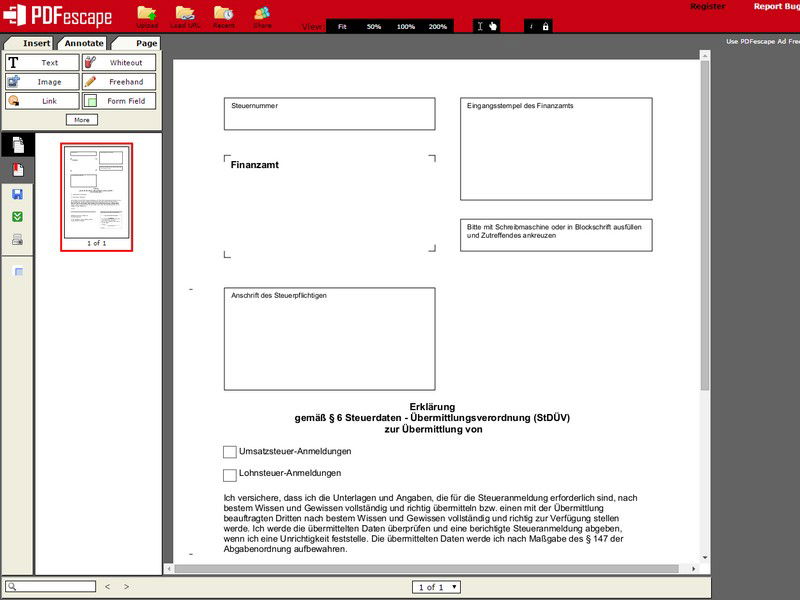Click the horizontal scroll left arrow
Viewport: 800px width, 600px height.
pos(169,568)
